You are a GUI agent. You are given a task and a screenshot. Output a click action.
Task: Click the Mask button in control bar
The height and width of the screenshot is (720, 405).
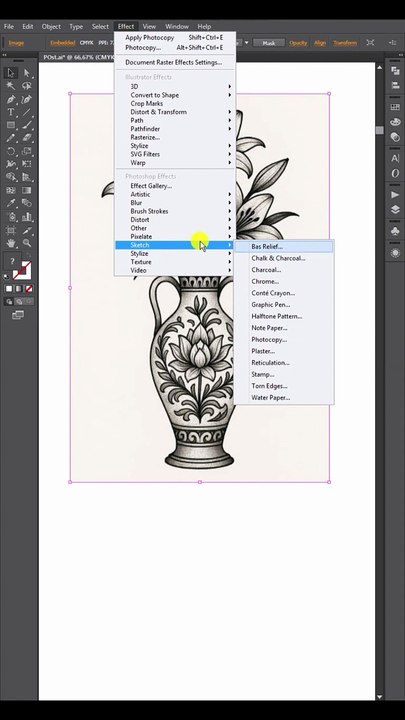point(269,43)
